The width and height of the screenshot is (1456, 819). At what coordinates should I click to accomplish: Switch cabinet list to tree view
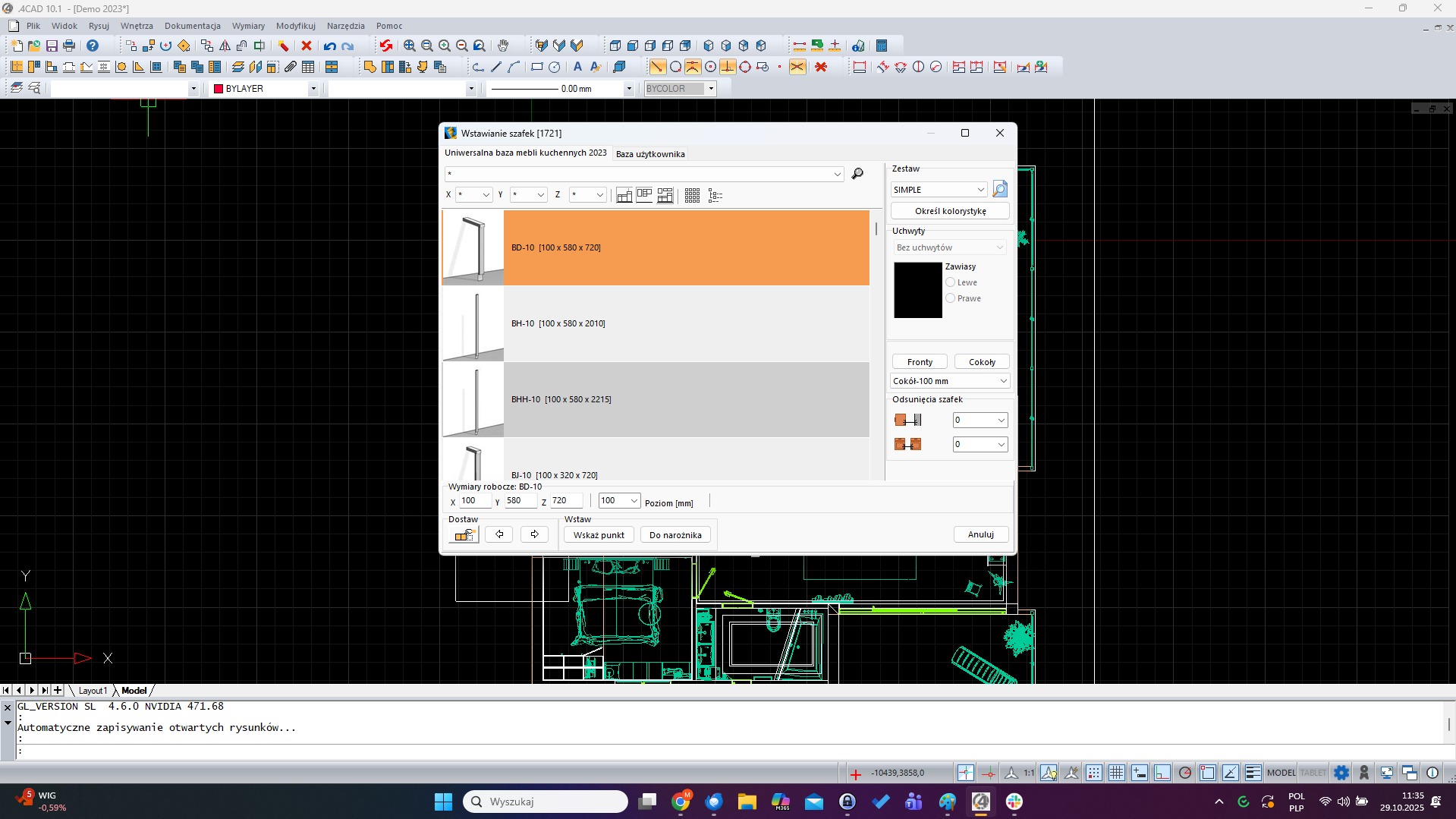(x=715, y=196)
